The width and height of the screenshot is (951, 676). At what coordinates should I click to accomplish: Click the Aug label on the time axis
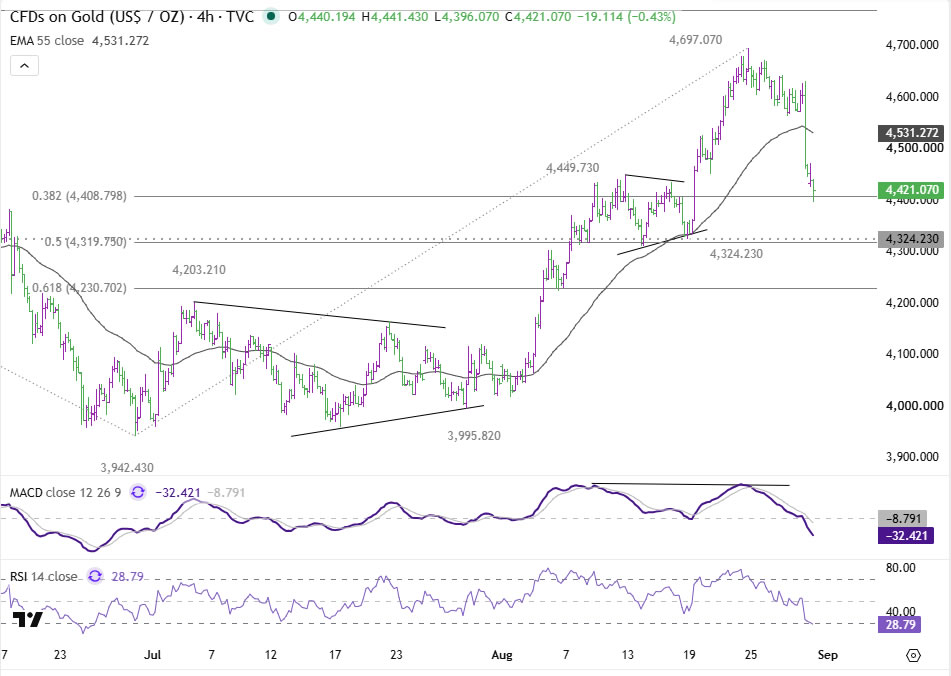[x=502, y=655]
